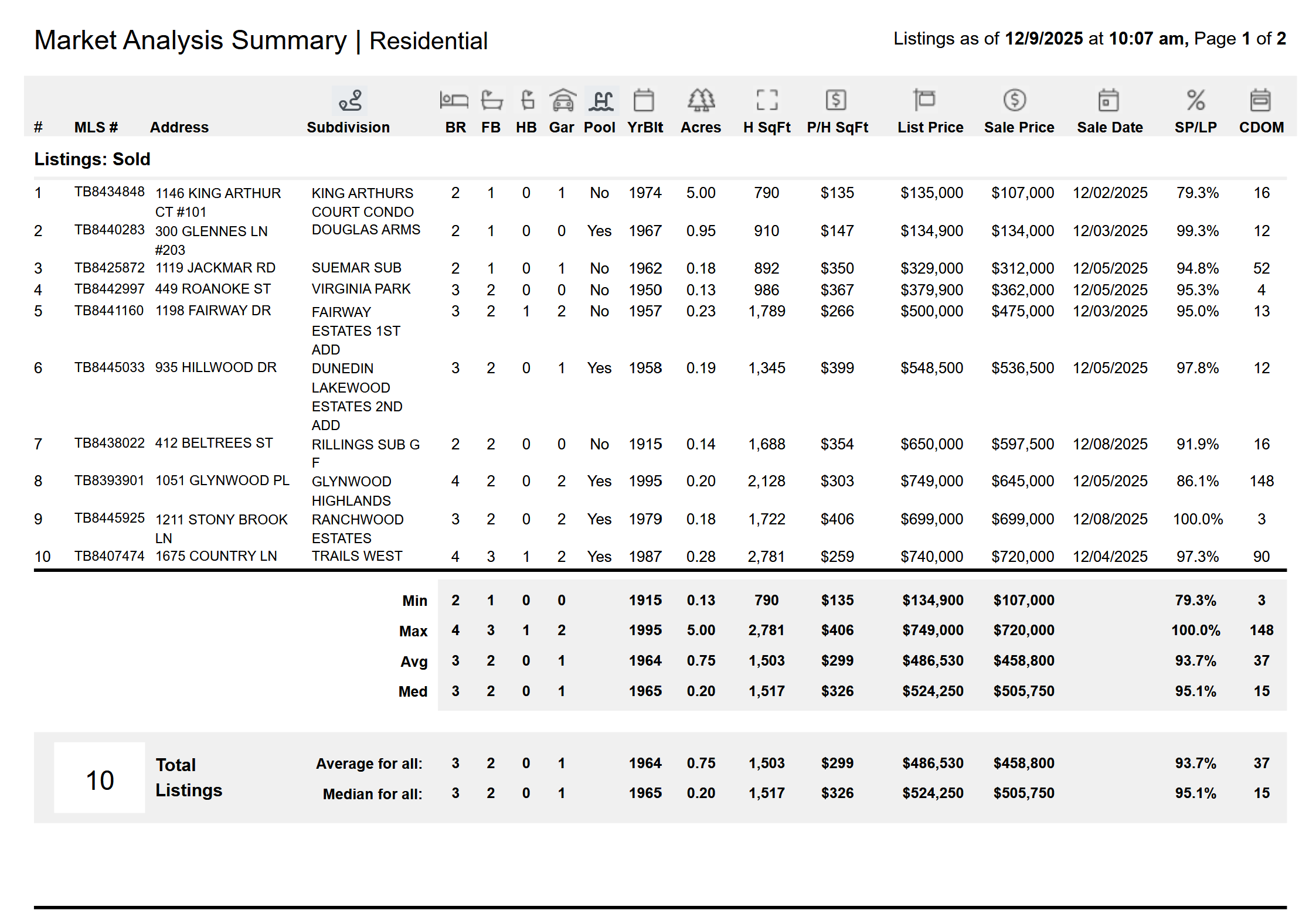
Task: Click the dollar coin icon above Sale Price
Action: pyautogui.click(x=1014, y=100)
